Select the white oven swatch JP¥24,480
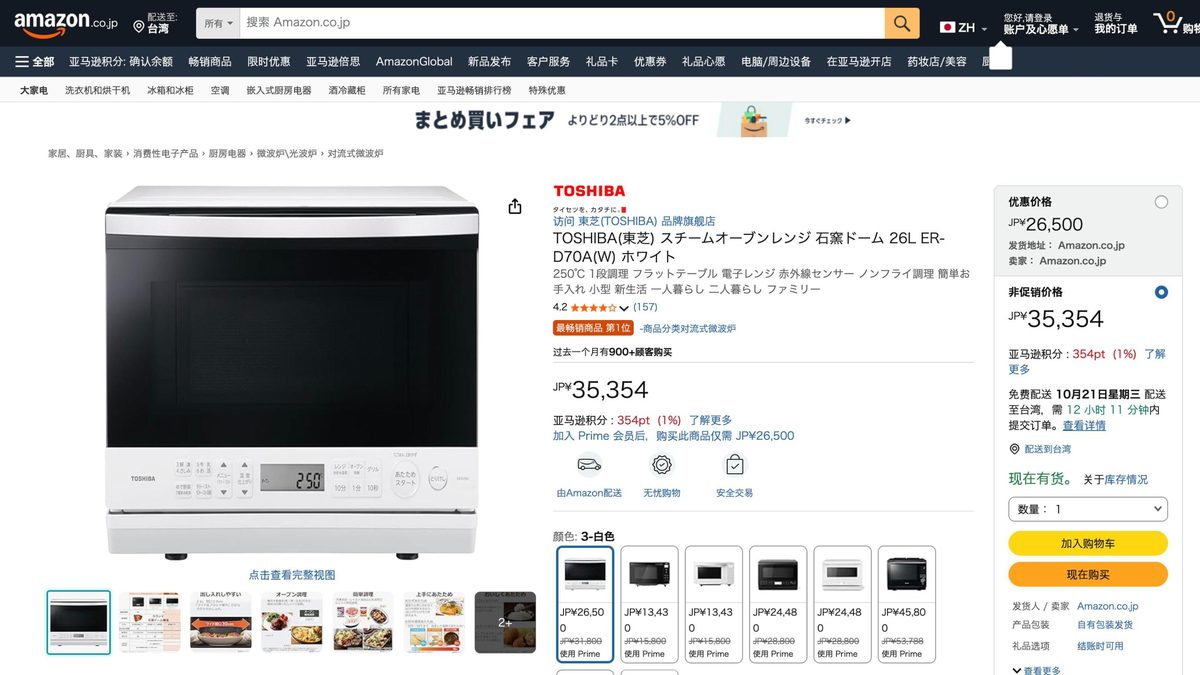Viewport: 1200px width, 675px height. point(842,604)
